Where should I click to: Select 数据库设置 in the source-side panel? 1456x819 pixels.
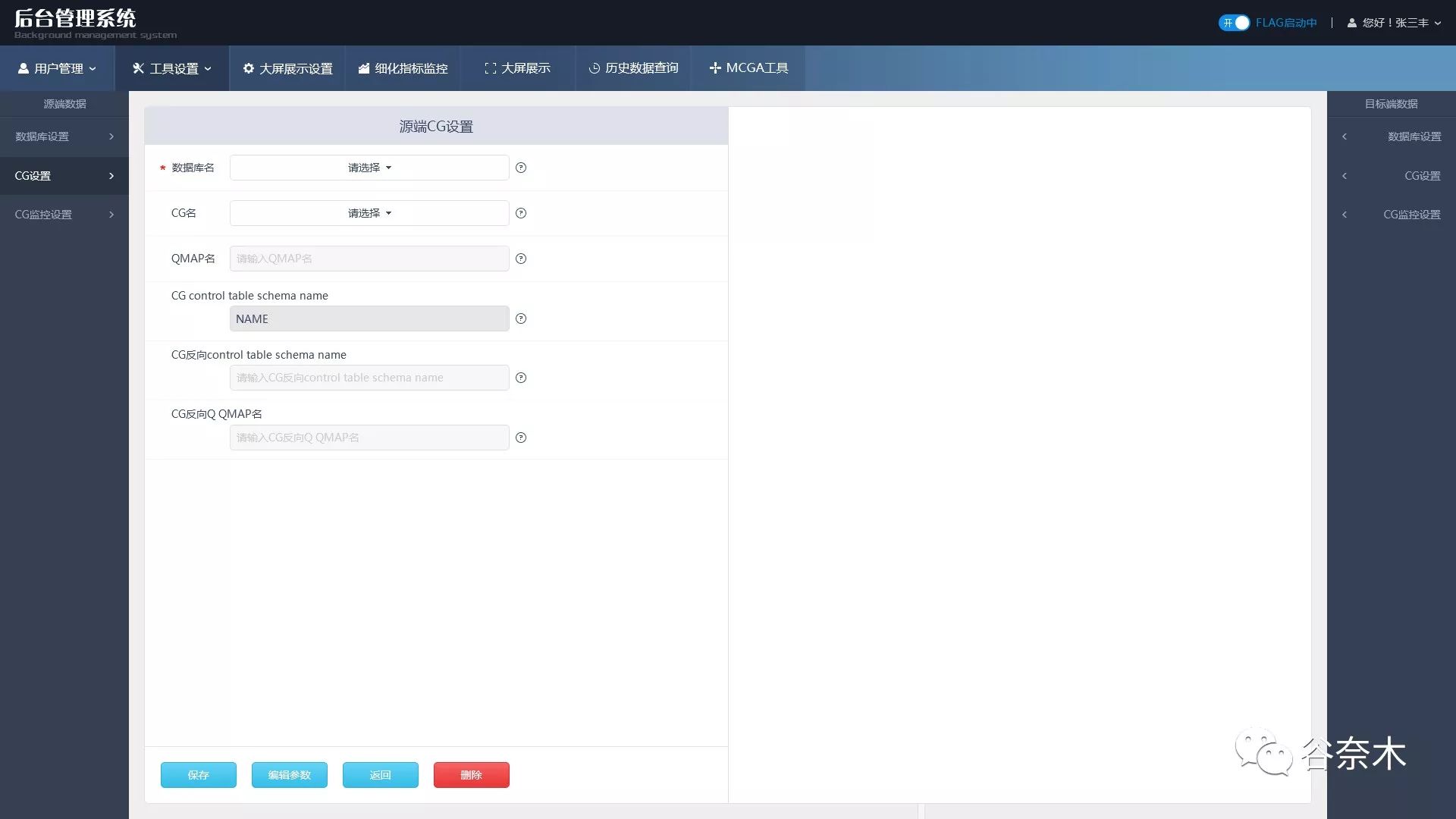64,136
